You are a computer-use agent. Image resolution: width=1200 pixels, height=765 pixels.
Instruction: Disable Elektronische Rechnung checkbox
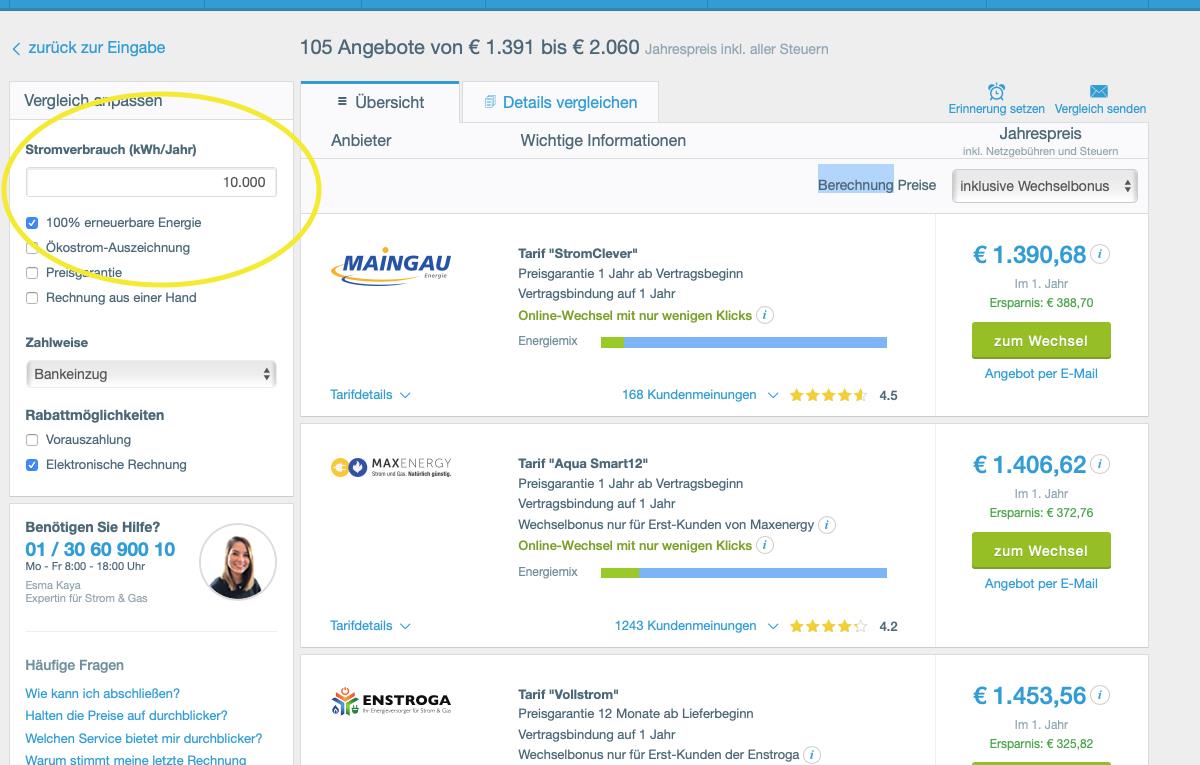32,465
